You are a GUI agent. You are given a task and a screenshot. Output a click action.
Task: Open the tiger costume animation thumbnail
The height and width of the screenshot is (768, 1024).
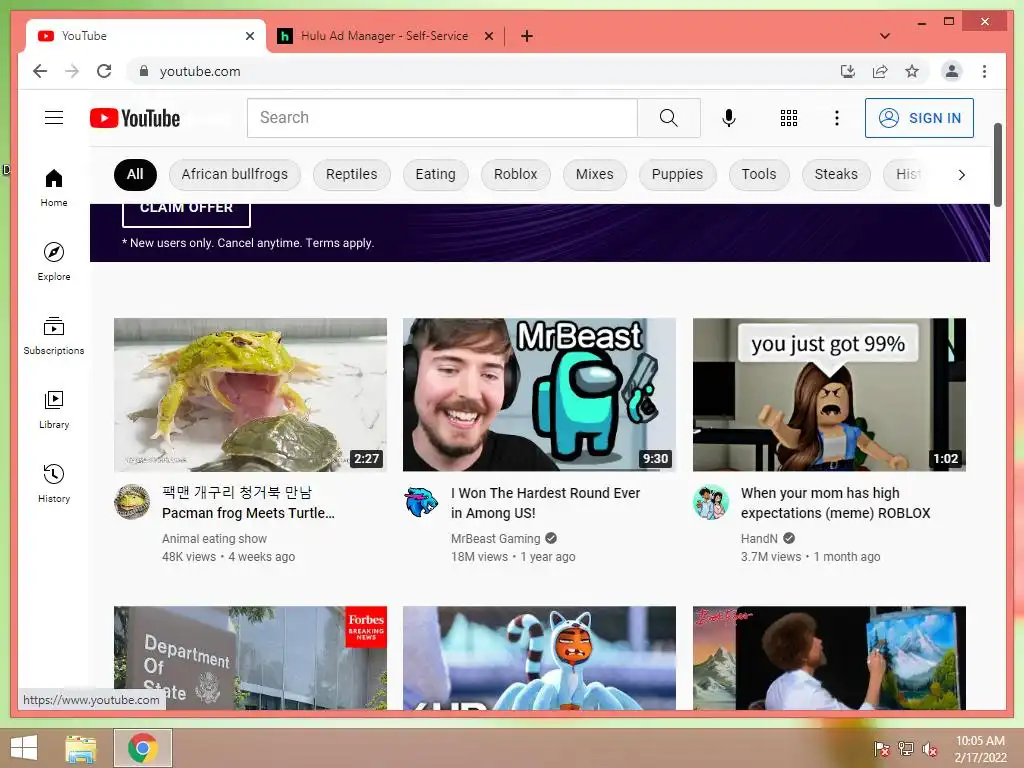539,658
